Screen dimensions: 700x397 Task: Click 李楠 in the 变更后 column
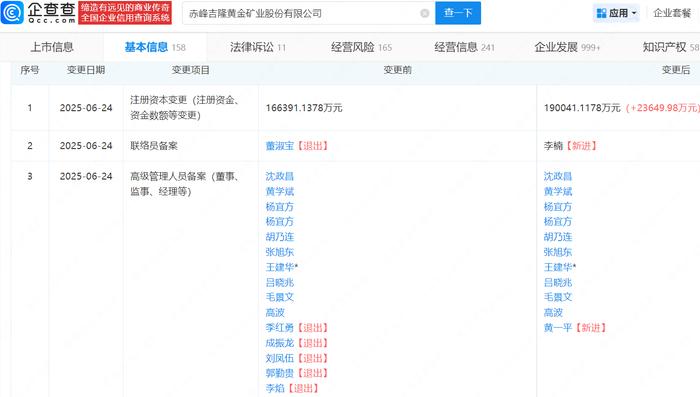click(553, 146)
